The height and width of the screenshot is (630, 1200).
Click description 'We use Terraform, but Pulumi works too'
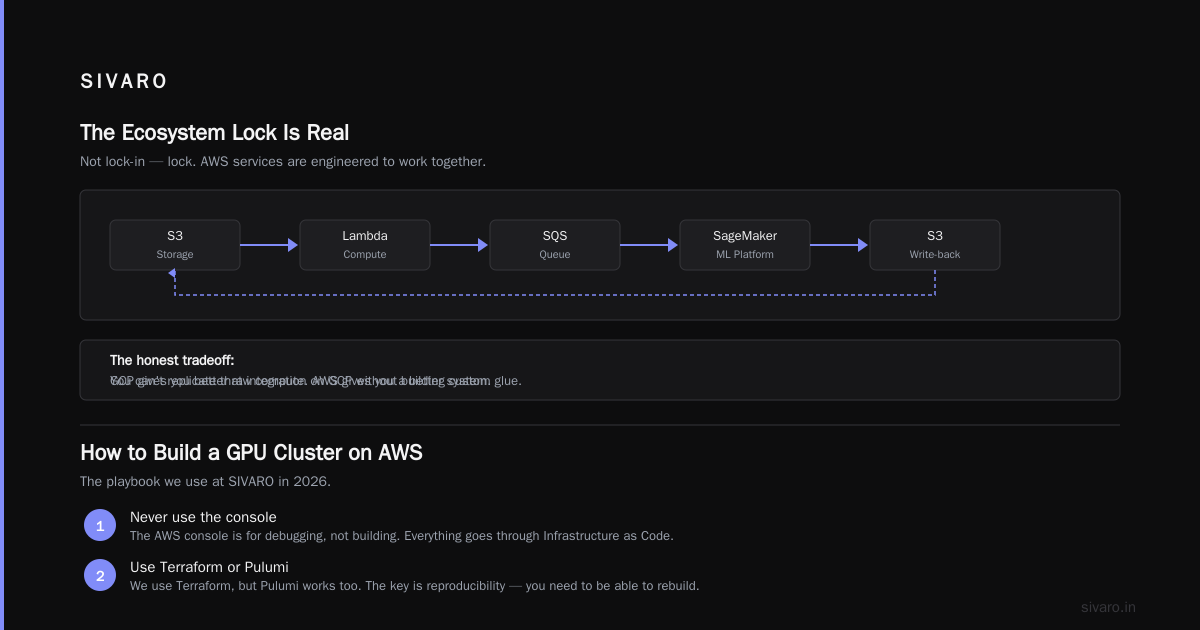(x=414, y=586)
